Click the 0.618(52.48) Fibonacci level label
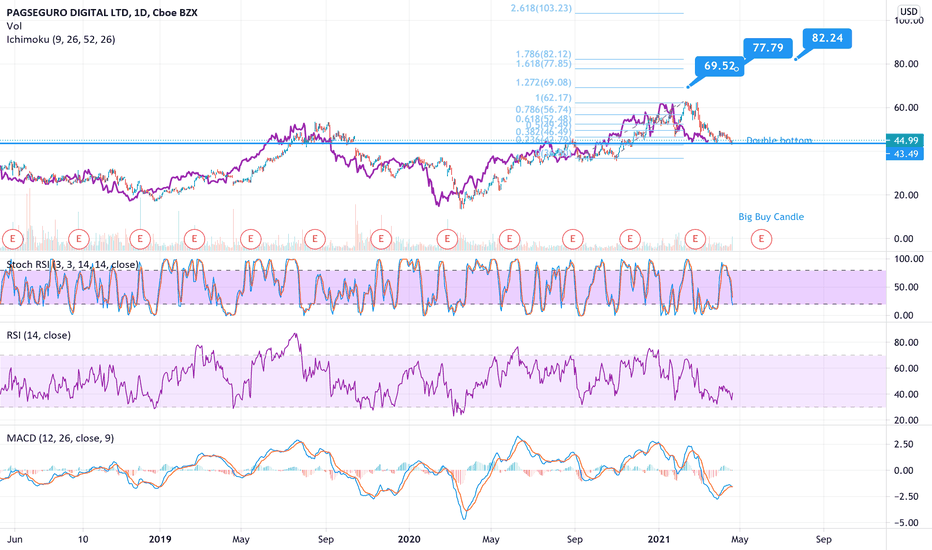The image size is (932, 550). point(543,119)
